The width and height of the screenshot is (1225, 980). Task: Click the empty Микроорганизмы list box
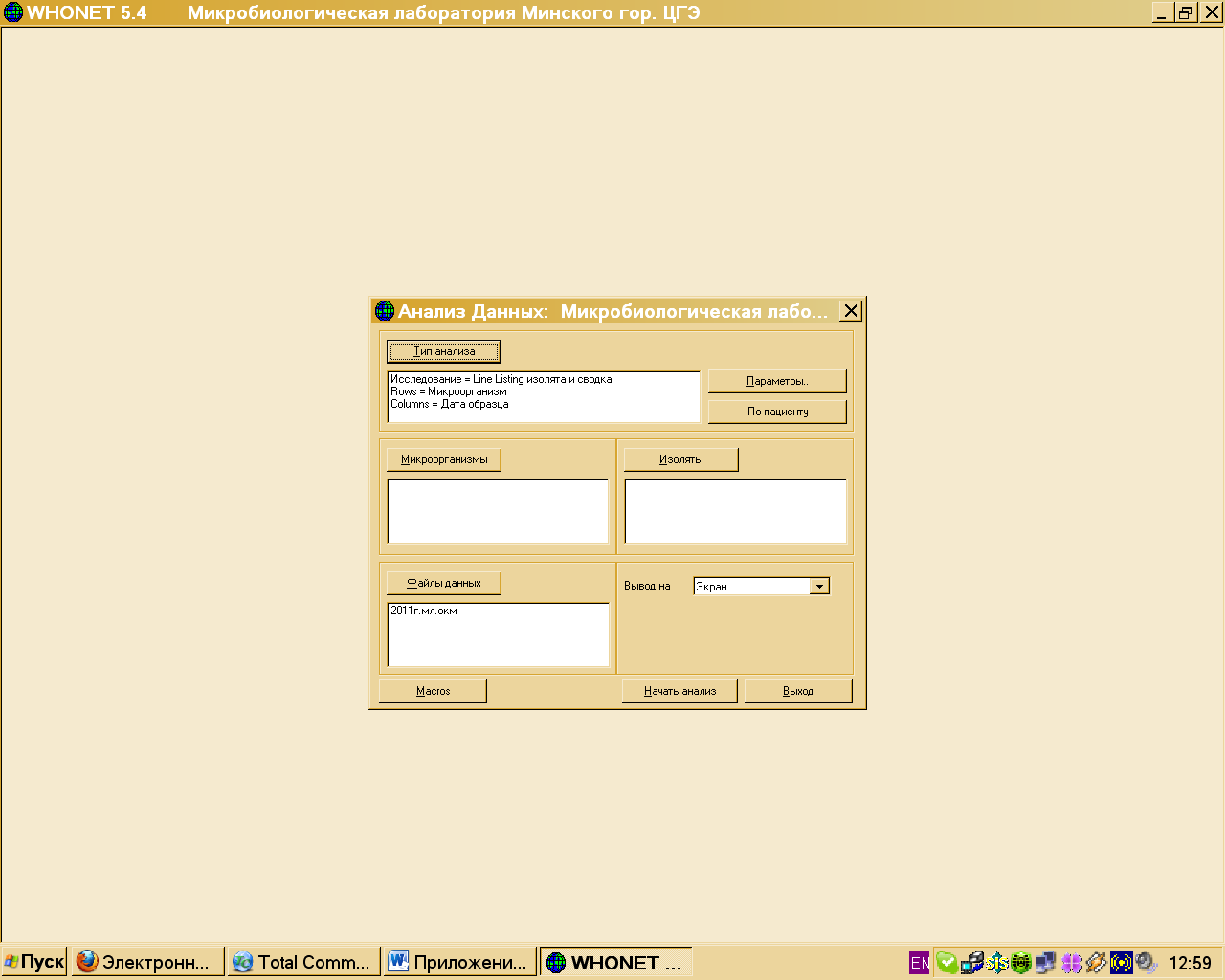(x=498, y=512)
